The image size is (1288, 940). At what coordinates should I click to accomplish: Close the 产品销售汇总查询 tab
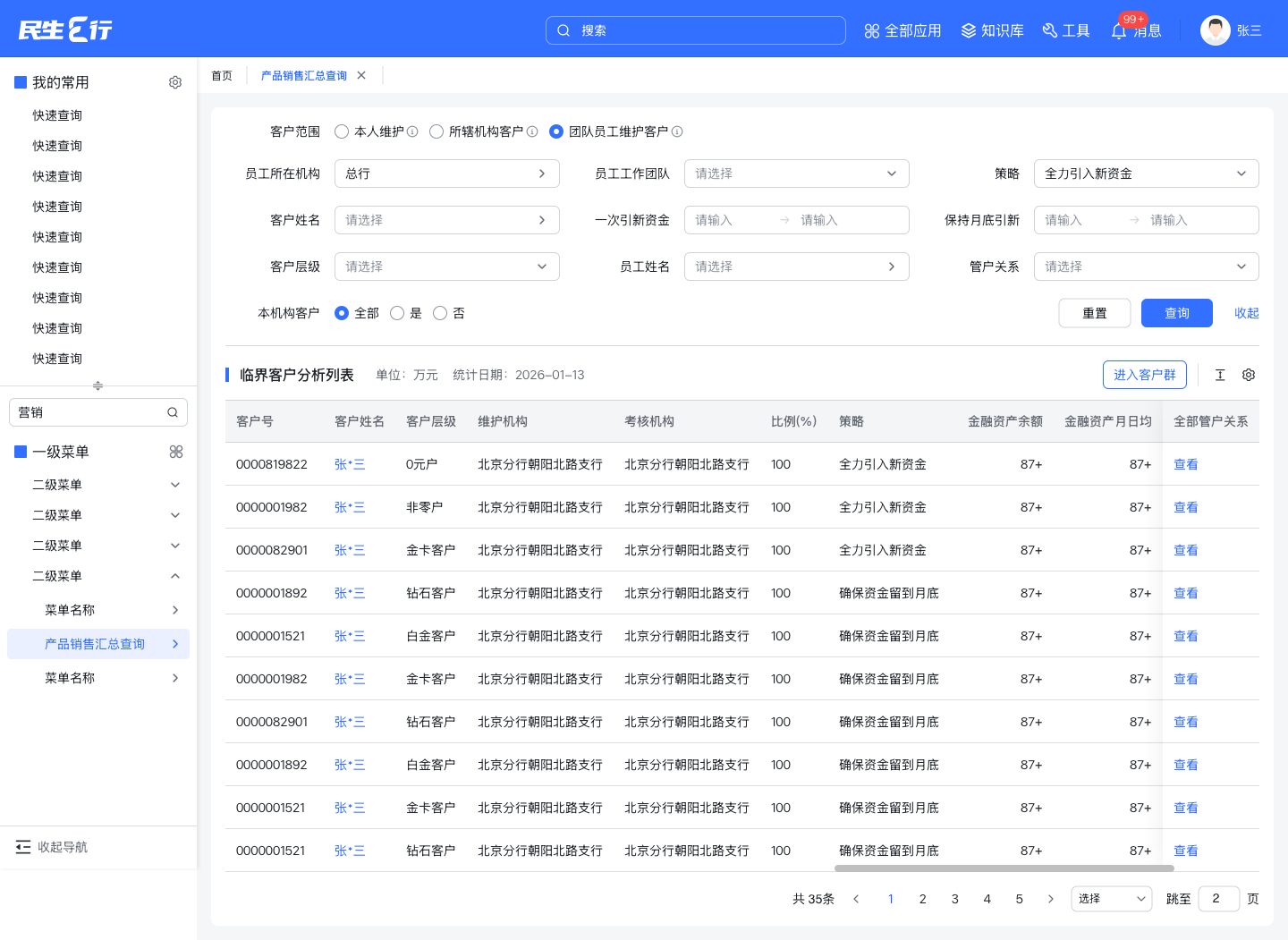pyautogui.click(x=361, y=75)
